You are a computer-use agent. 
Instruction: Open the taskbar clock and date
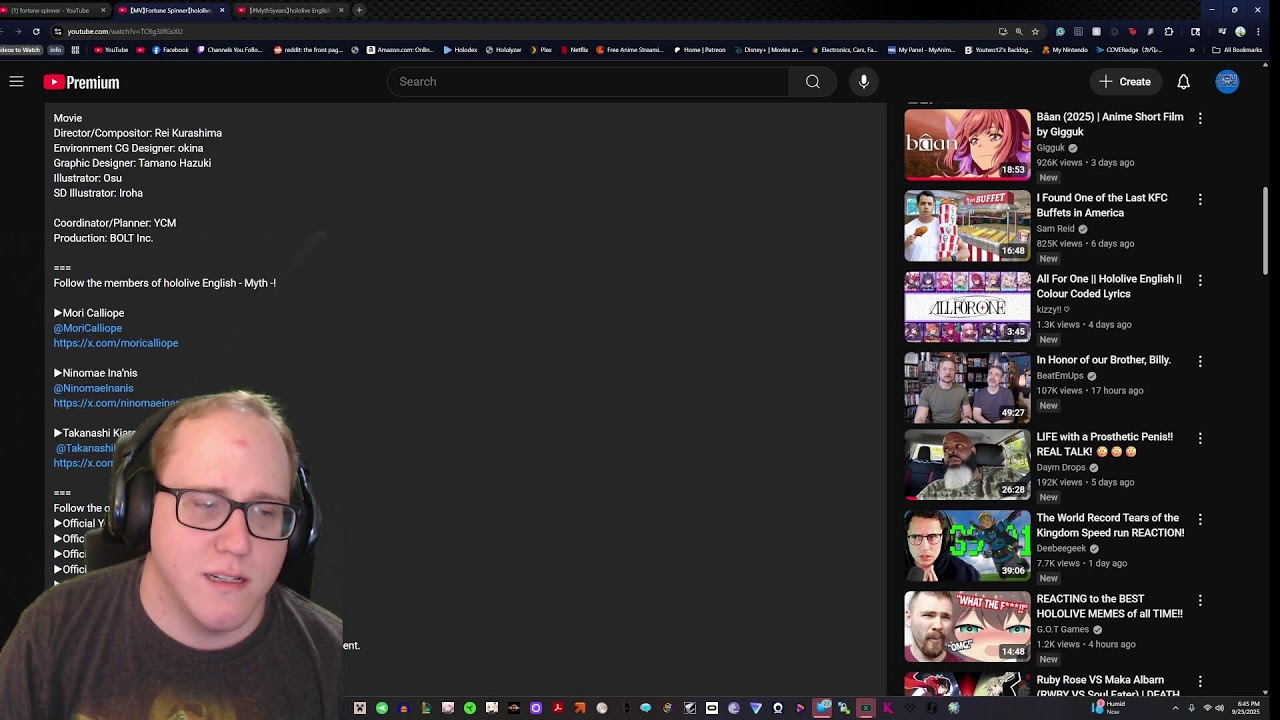point(1248,708)
